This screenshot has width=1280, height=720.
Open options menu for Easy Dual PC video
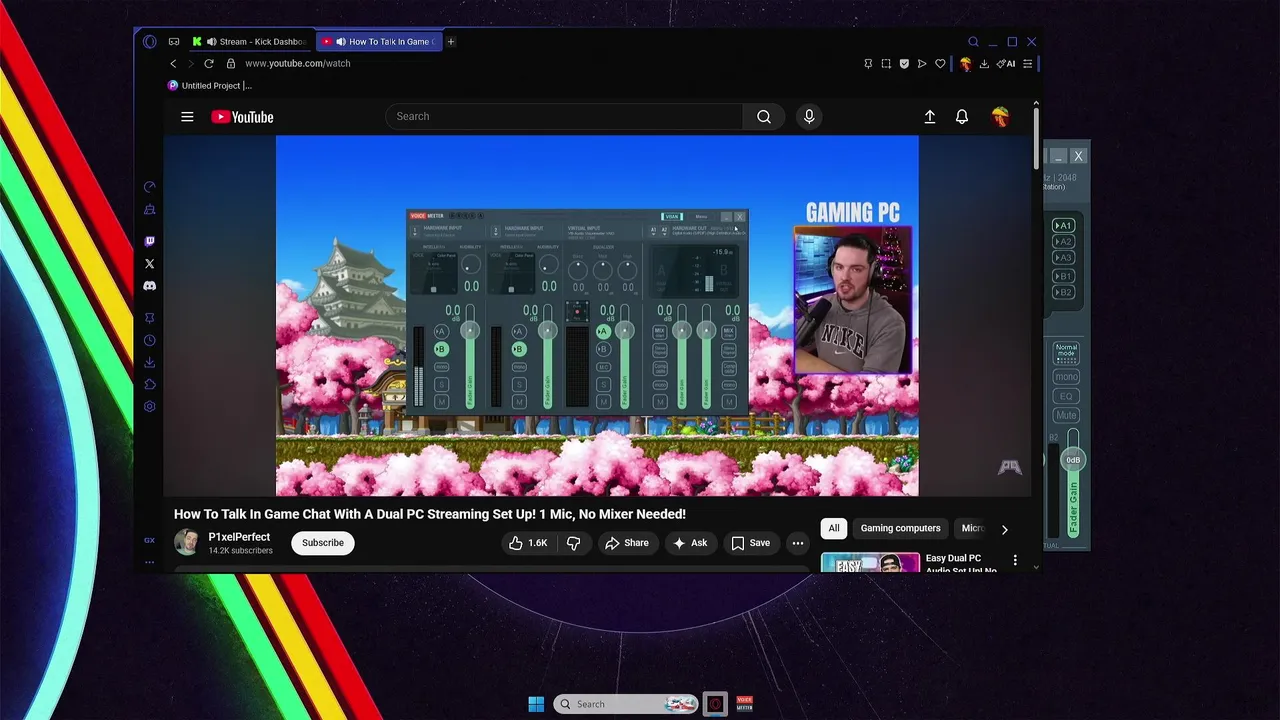pos(1015,560)
